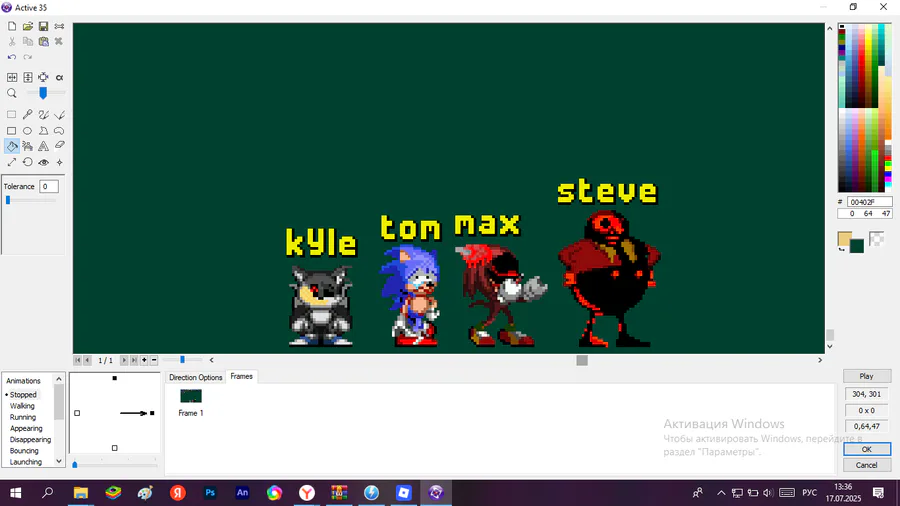The image size is (900, 506).
Task: Select the freeform Shape tool
Action: click(59, 131)
